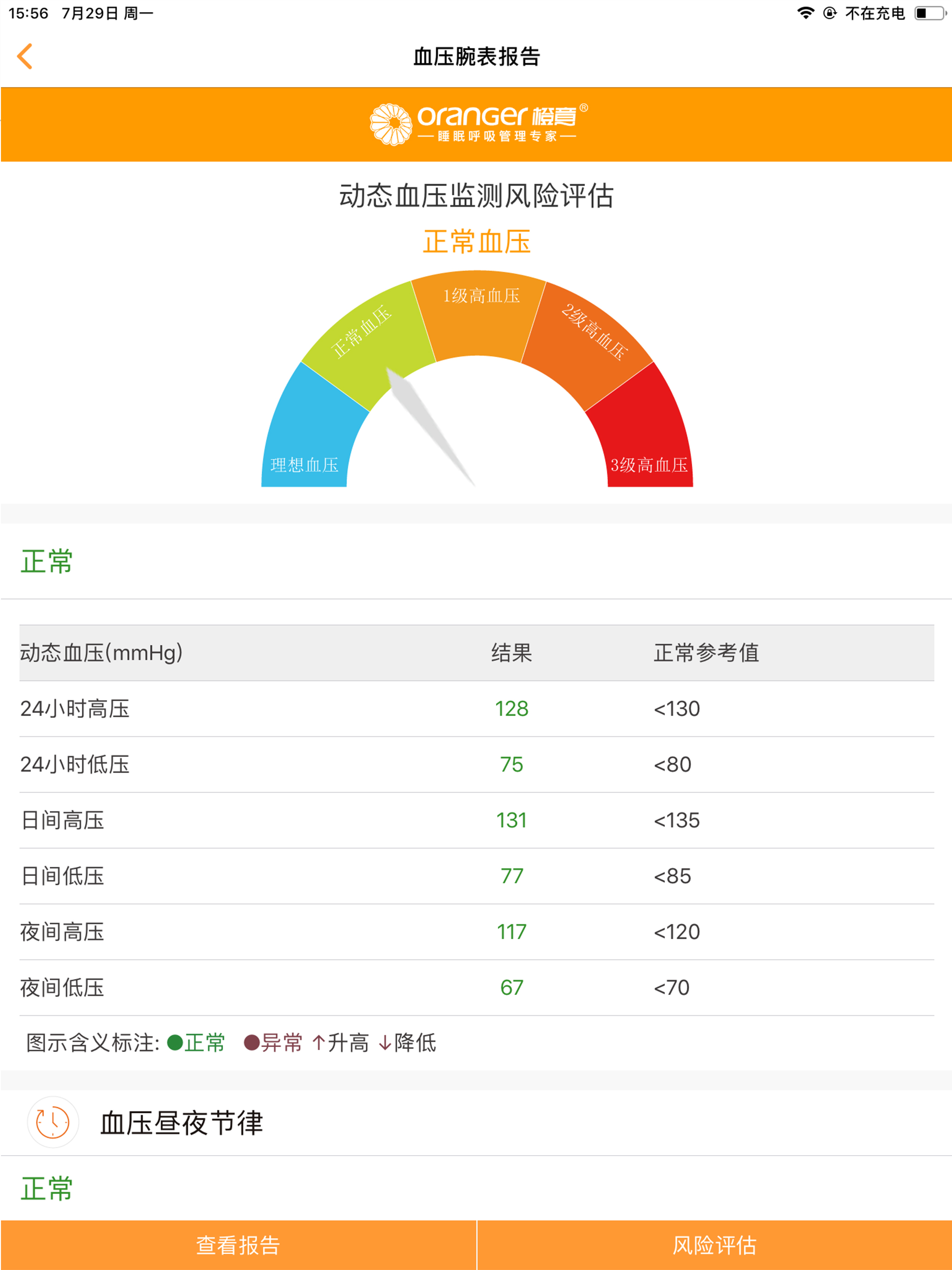Open the 查看报告 tab

point(238,1245)
